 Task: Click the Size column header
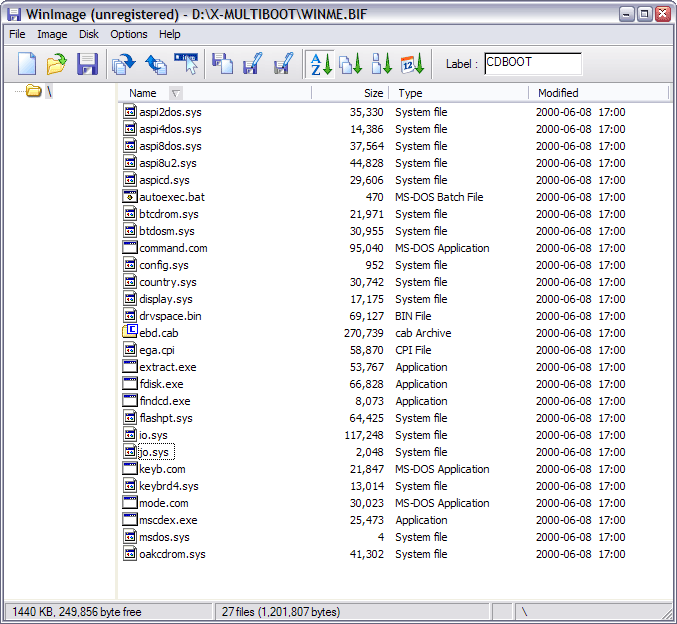350,93
